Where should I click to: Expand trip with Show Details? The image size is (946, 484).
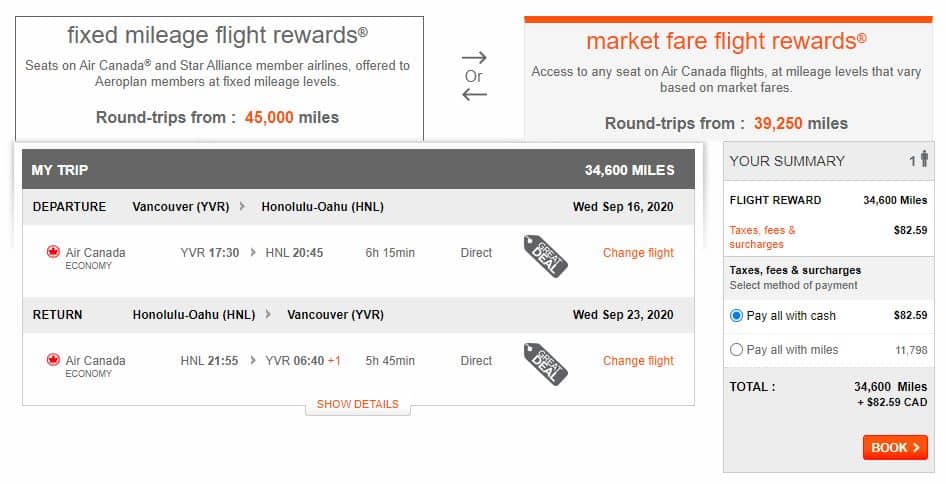pos(358,405)
